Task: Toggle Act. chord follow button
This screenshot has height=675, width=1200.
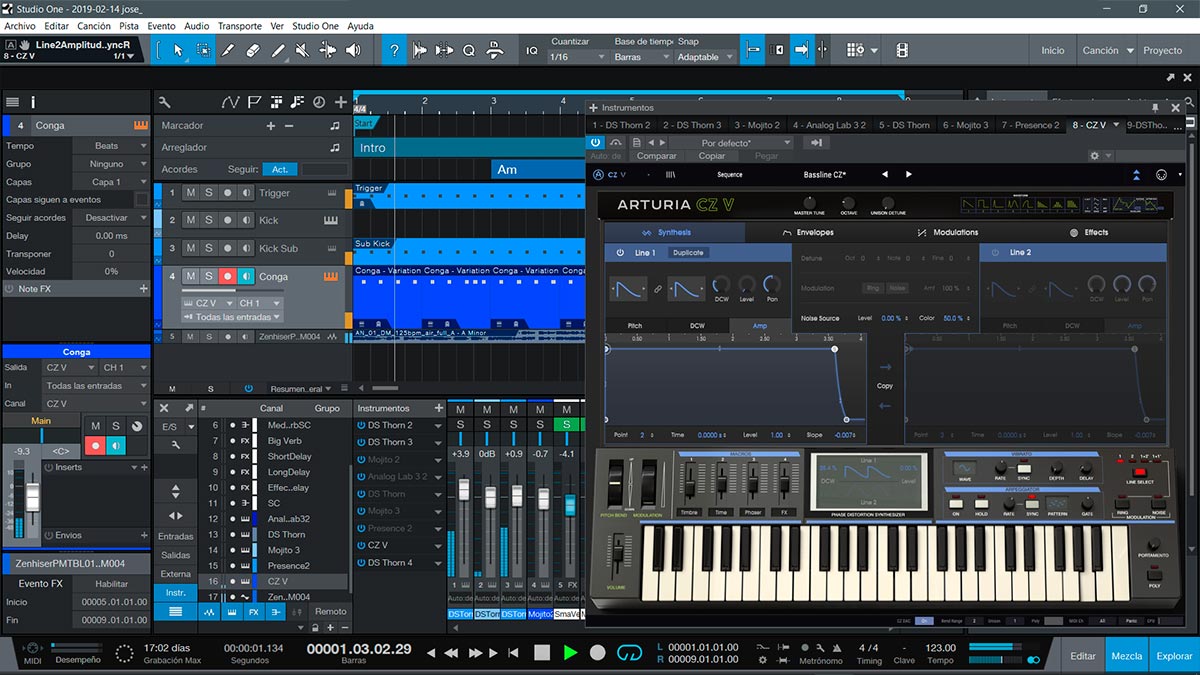Action: coord(280,170)
